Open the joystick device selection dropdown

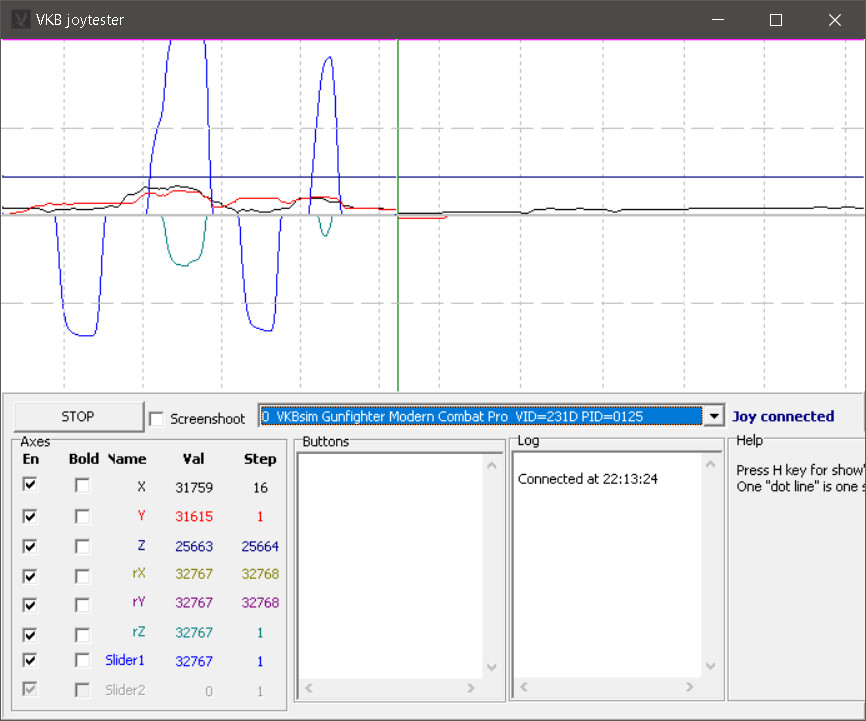pos(714,416)
